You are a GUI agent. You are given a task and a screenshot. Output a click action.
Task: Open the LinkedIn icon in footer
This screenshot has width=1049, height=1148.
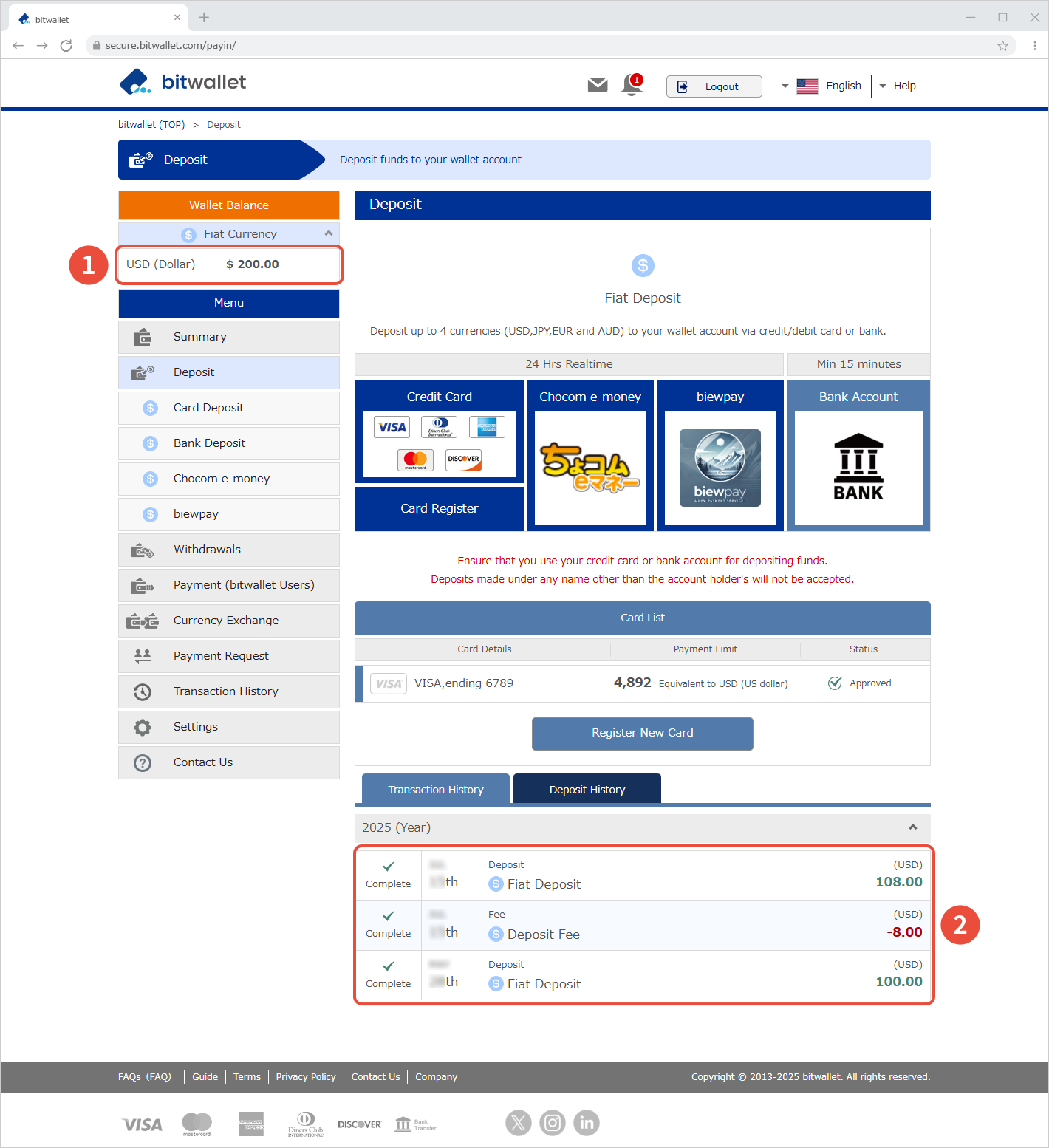pos(587,1123)
